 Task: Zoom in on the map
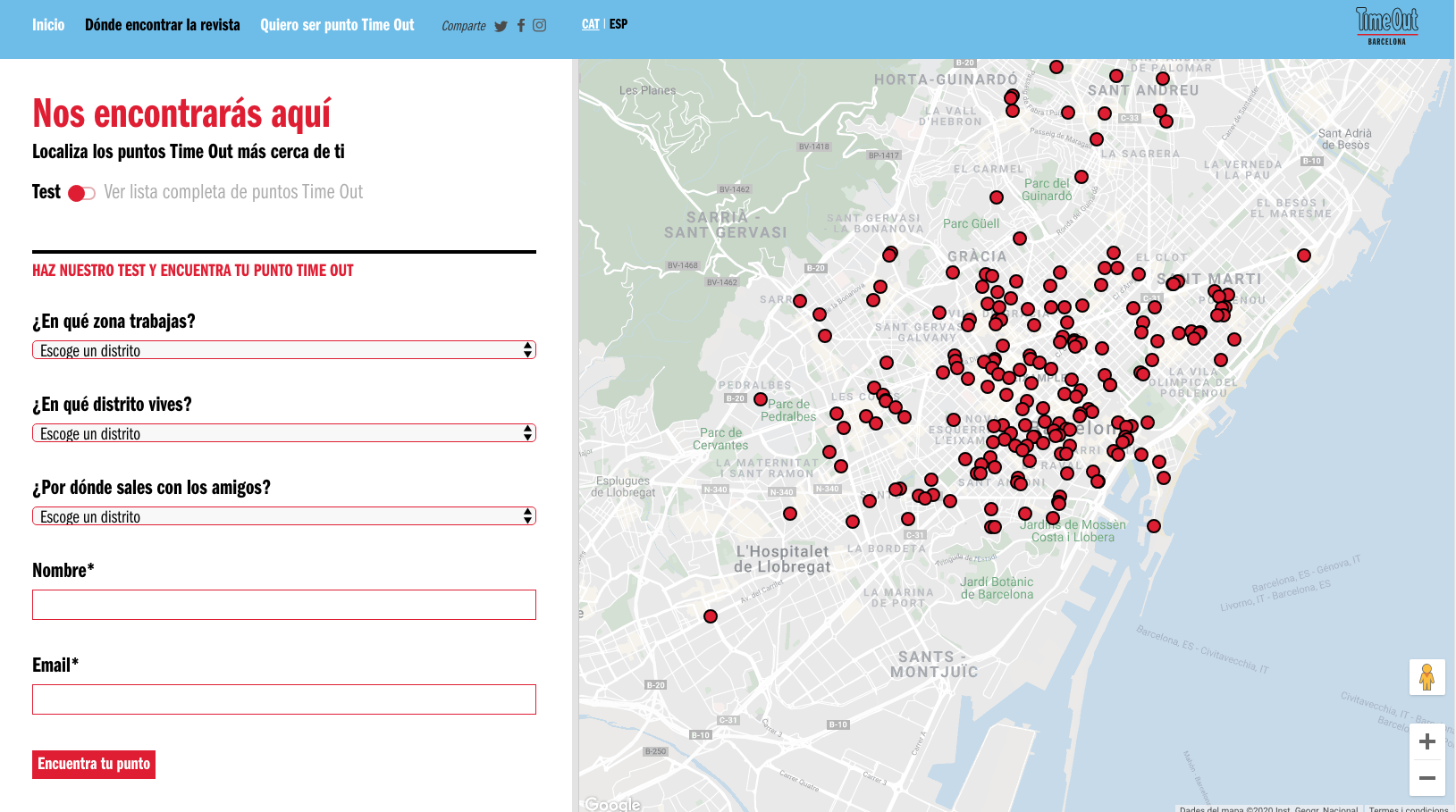tap(1427, 741)
